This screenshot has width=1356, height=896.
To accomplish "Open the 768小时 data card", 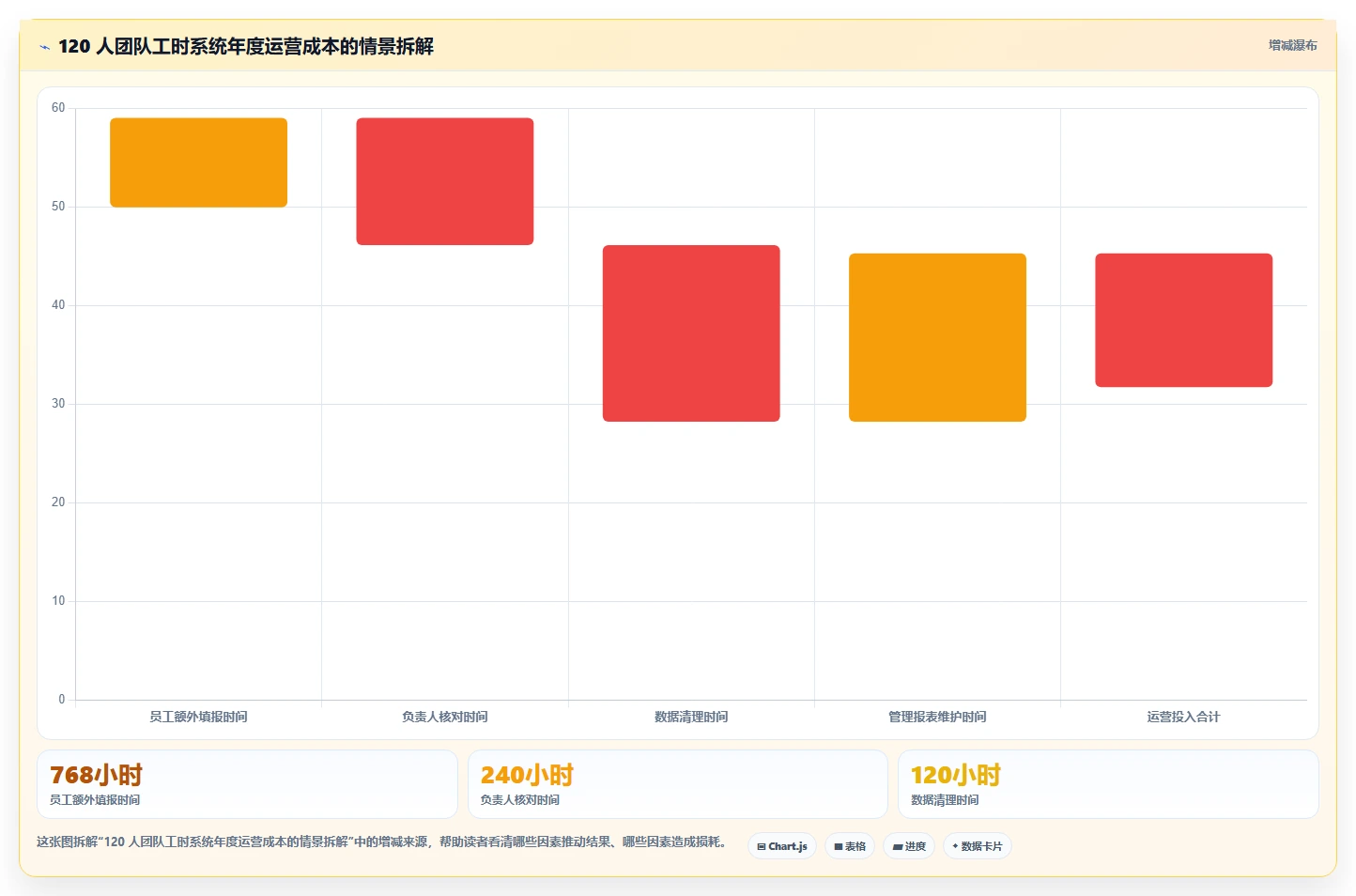I will pos(247,784).
